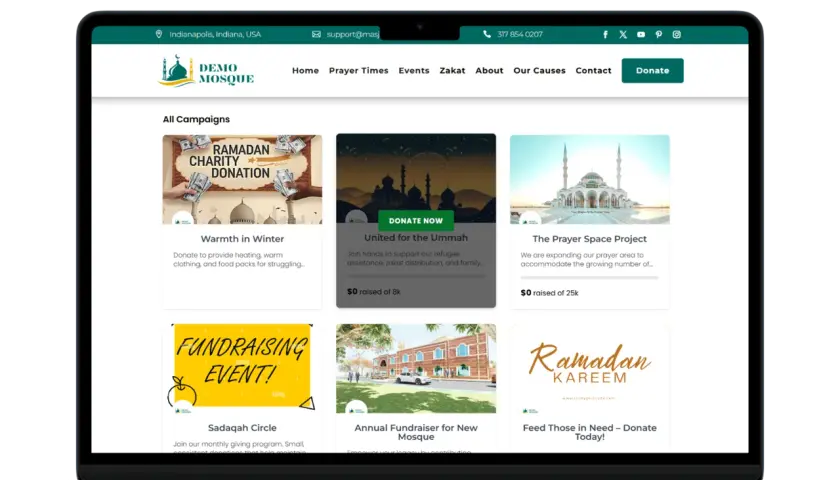This screenshot has height=480, width=840.
Task: Click the location pin icon
Action: pos(159,34)
